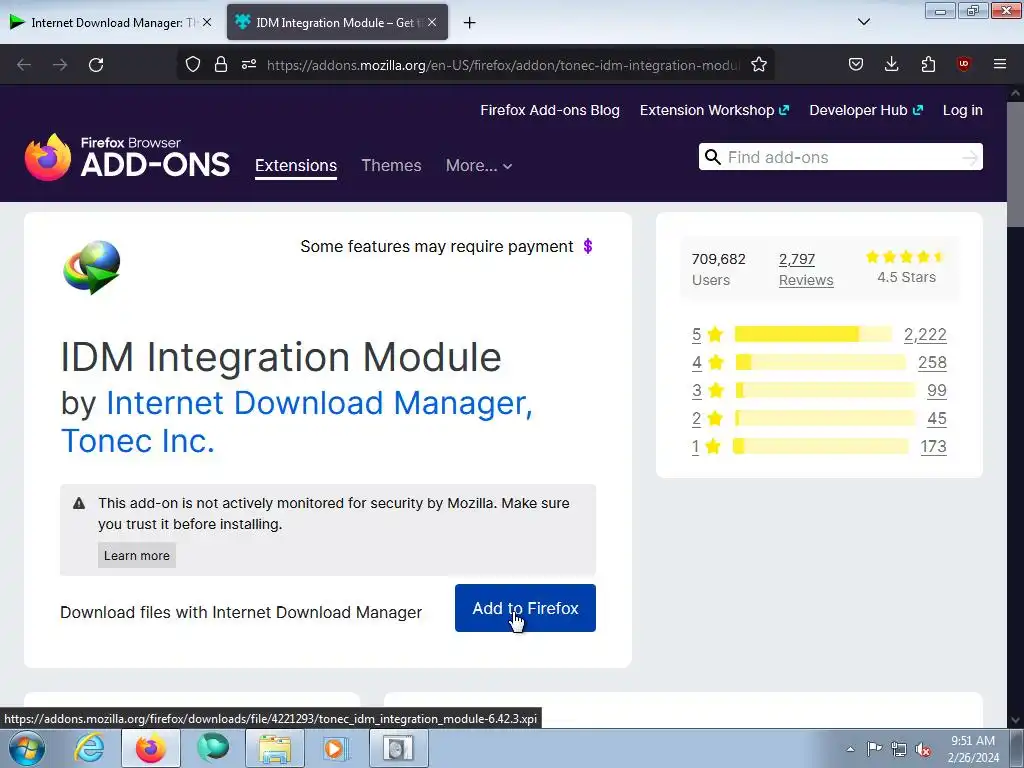Open Windows Media Player taskbar icon
The height and width of the screenshot is (768, 1024).
[336, 748]
